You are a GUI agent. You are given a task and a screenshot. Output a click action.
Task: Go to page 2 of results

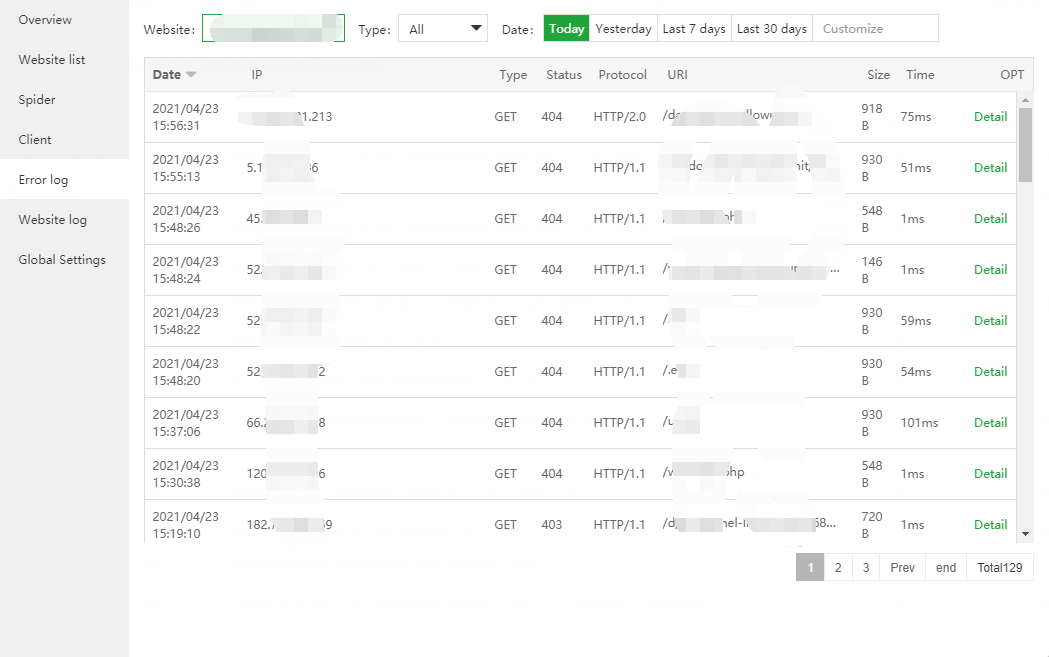click(x=838, y=568)
